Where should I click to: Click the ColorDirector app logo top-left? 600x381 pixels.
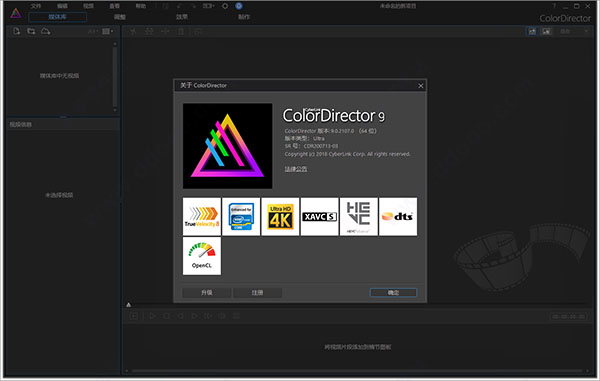pos(16,13)
